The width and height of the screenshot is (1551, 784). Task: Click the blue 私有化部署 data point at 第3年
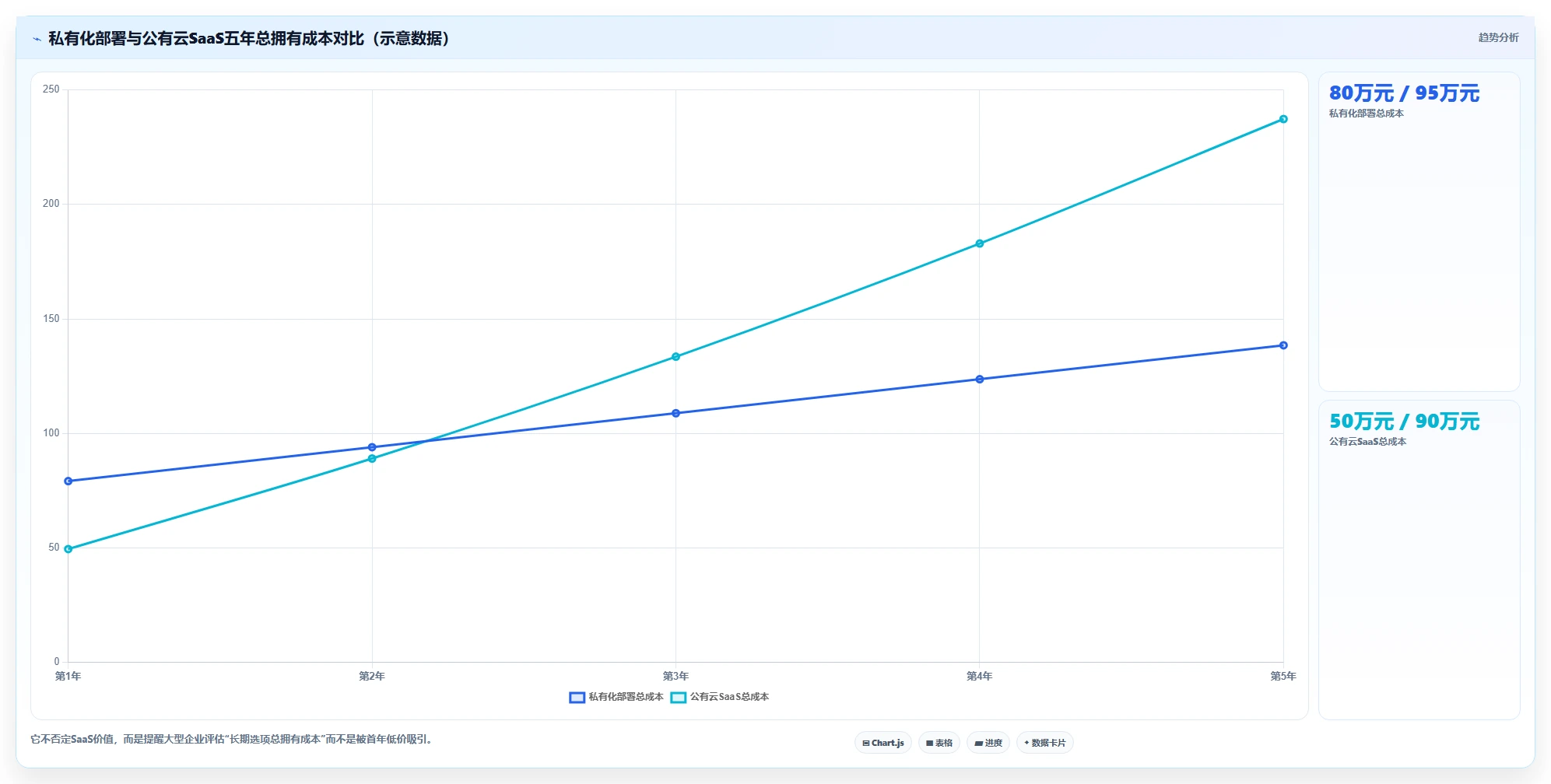click(675, 413)
